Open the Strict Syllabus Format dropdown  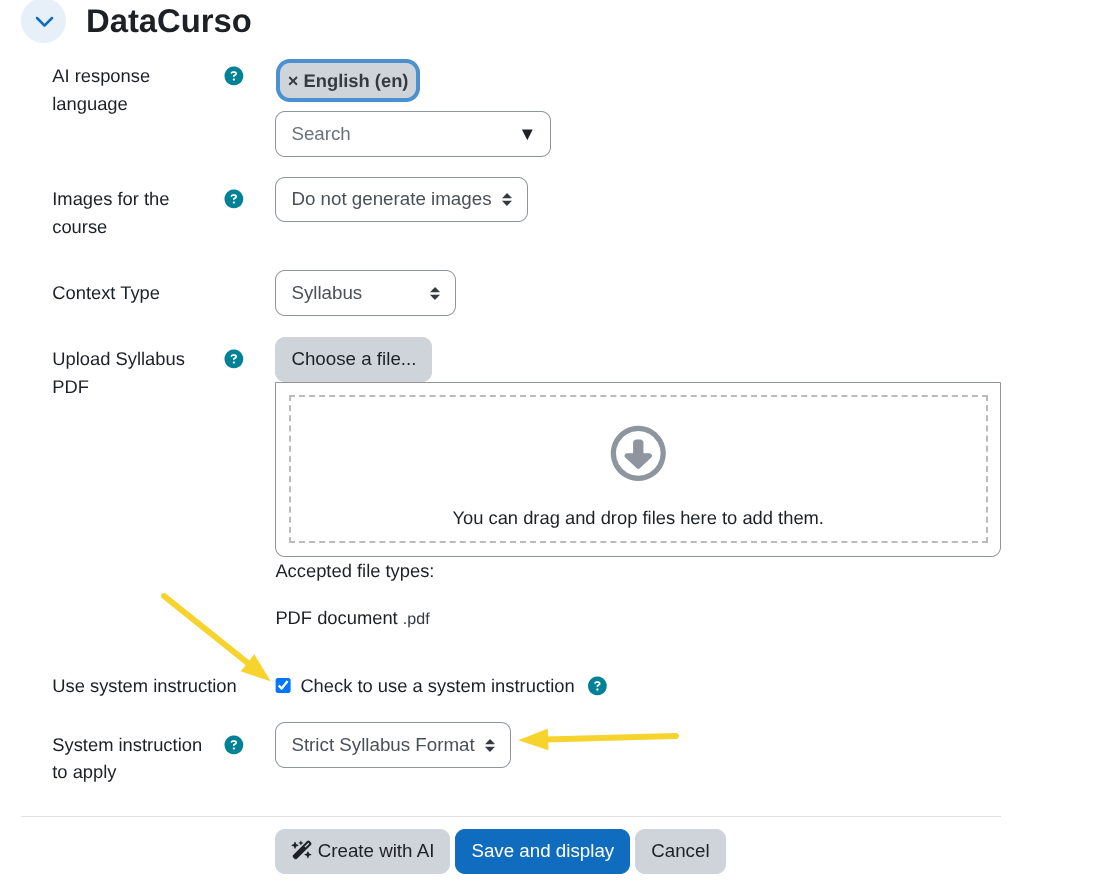click(x=392, y=745)
